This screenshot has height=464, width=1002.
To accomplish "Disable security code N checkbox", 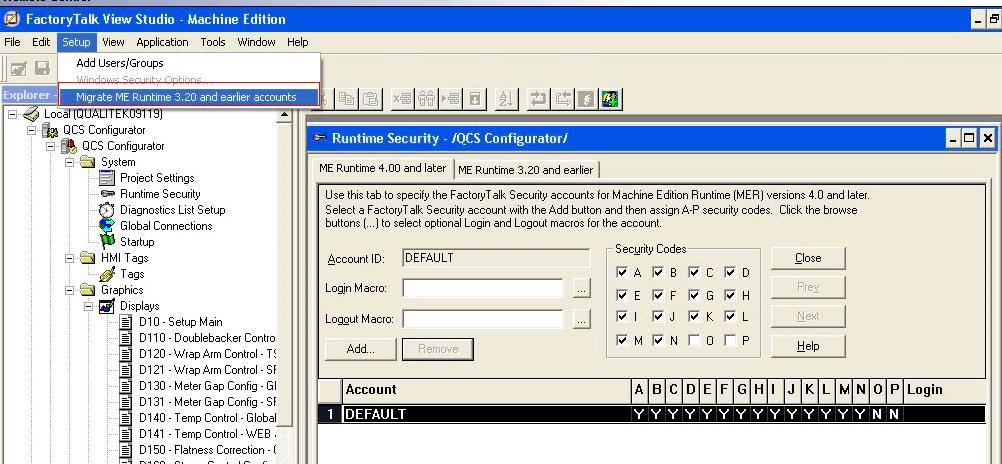I will 658,340.
